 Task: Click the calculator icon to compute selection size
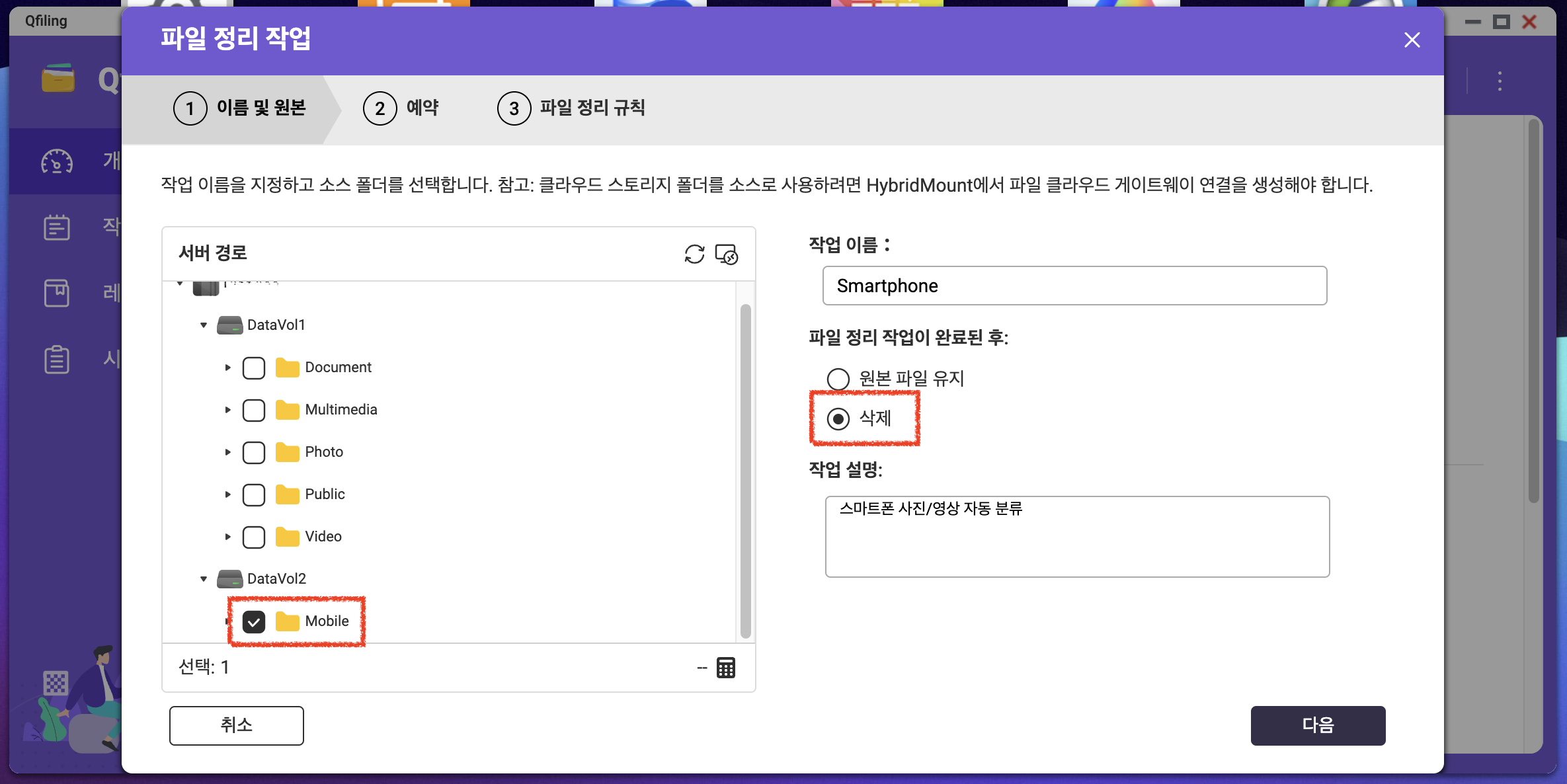[x=726, y=668]
